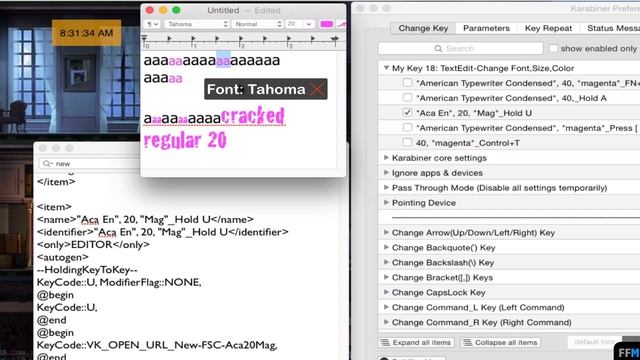Expand Change Backslash(\) Key

386,262
